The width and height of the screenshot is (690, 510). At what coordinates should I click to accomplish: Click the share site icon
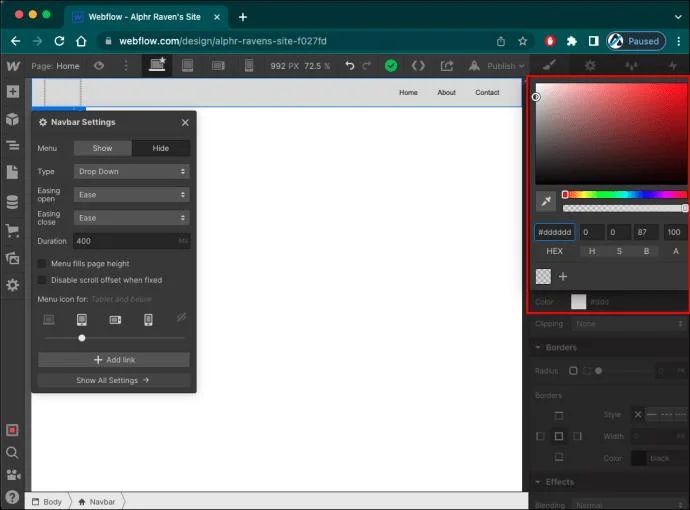[447, 66]
